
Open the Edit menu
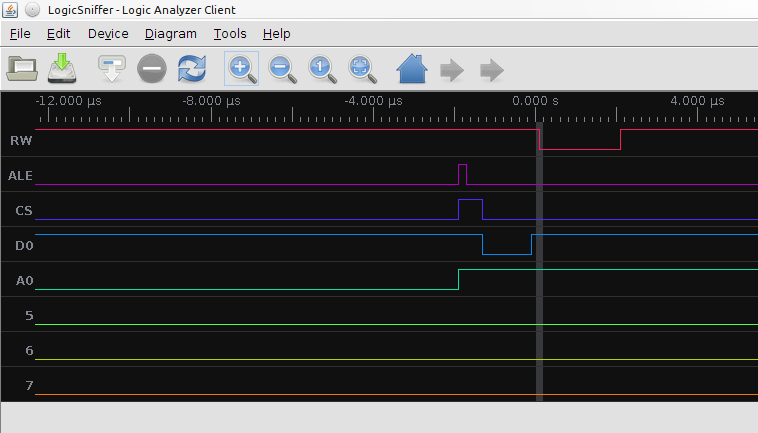(x=58, y=34)
